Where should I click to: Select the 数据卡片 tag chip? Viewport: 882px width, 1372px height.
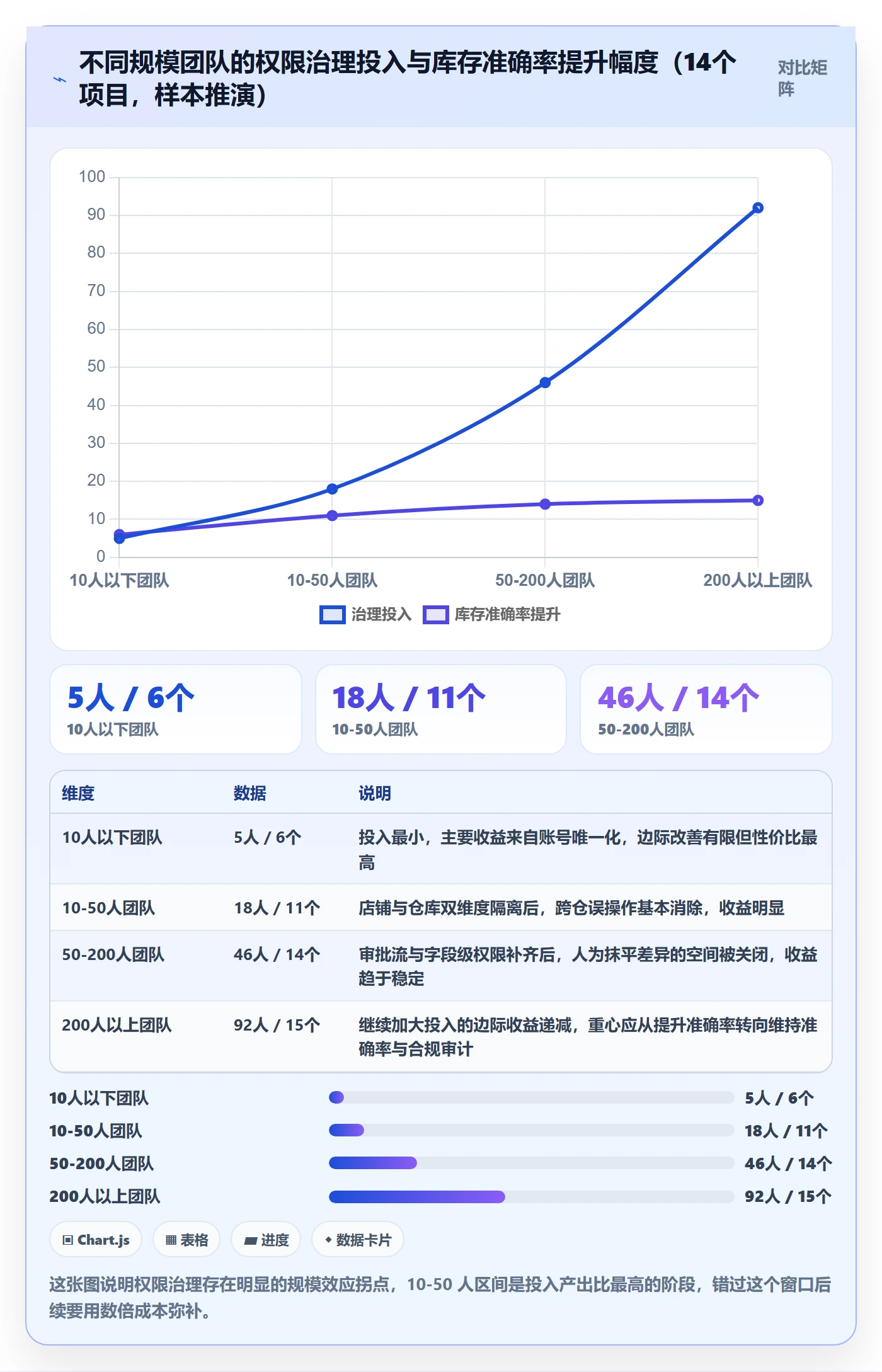(358, 1240)
